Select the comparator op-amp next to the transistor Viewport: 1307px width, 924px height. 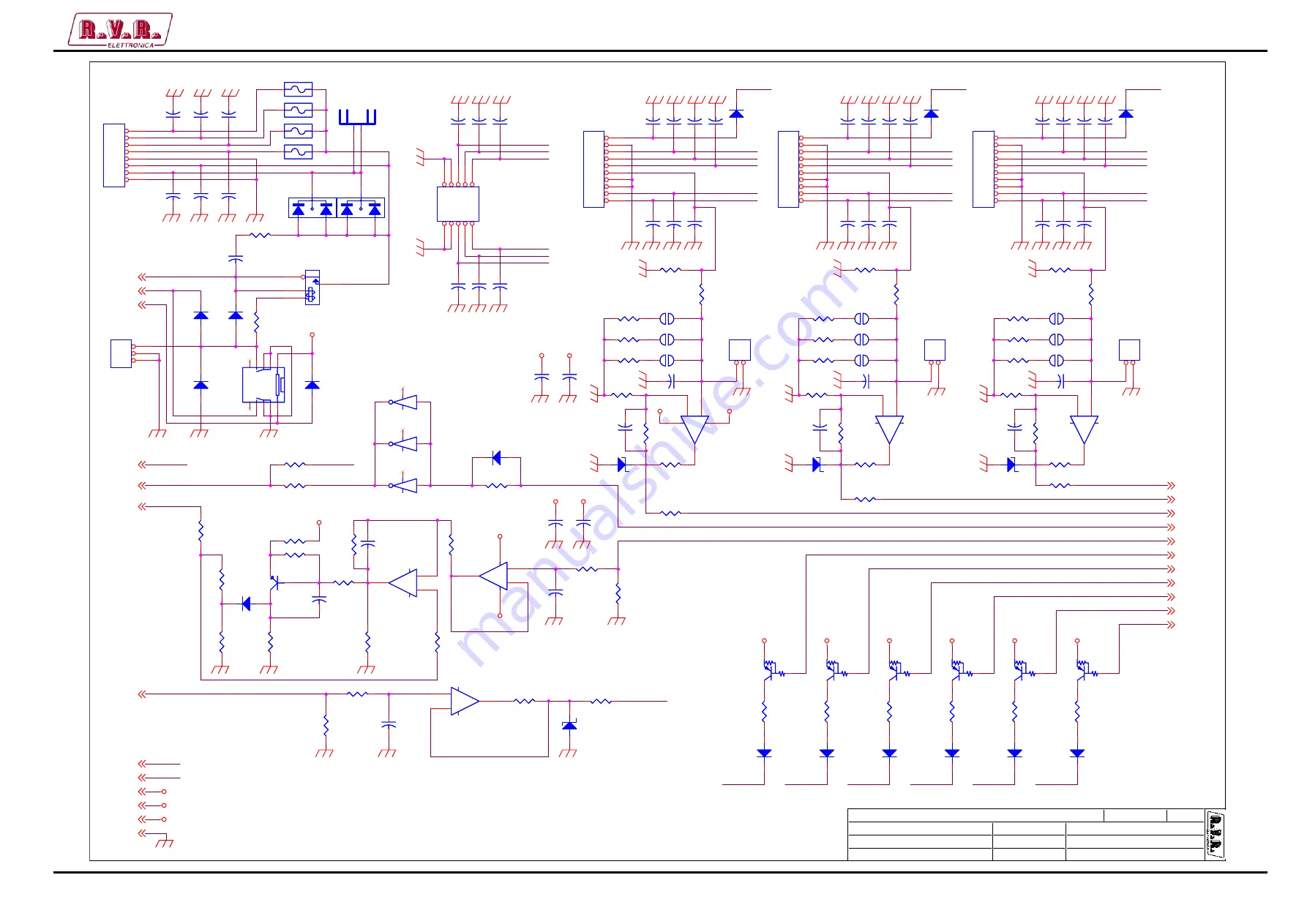click(x=403, y=583)
